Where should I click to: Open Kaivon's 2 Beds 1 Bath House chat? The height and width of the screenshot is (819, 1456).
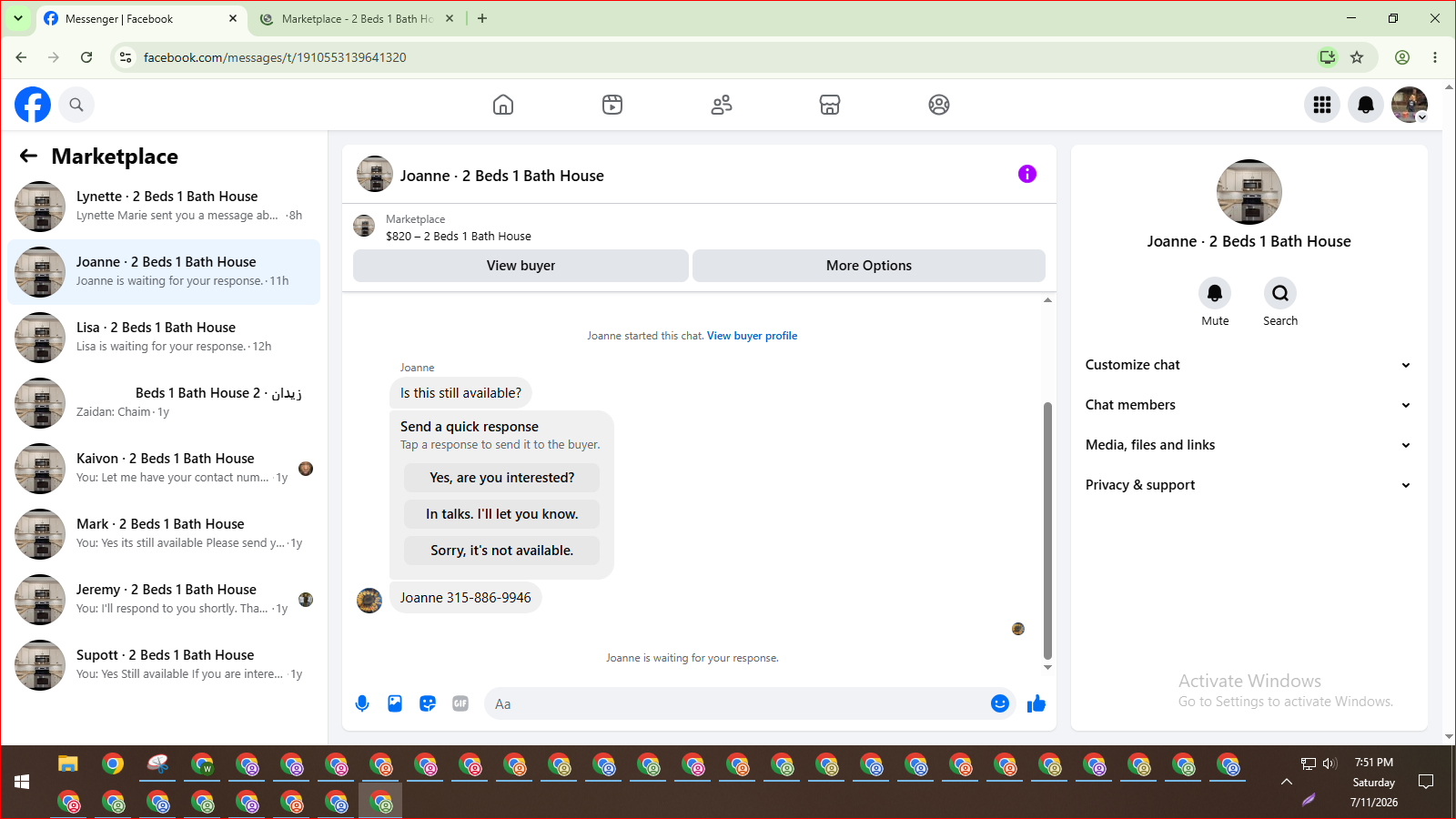(x=164, y=469)
